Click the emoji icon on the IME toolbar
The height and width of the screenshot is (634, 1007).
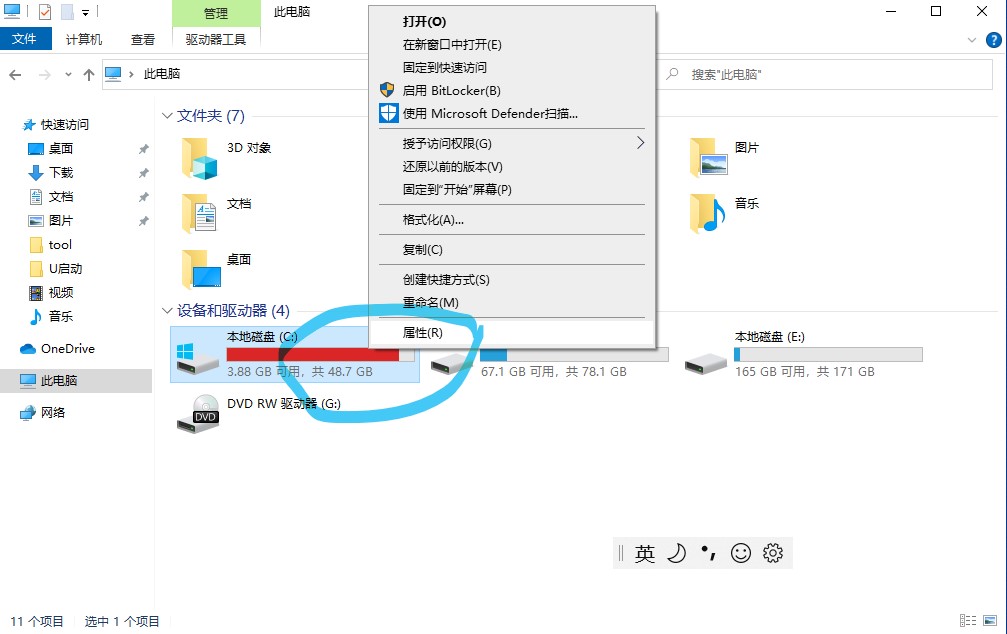740,552
